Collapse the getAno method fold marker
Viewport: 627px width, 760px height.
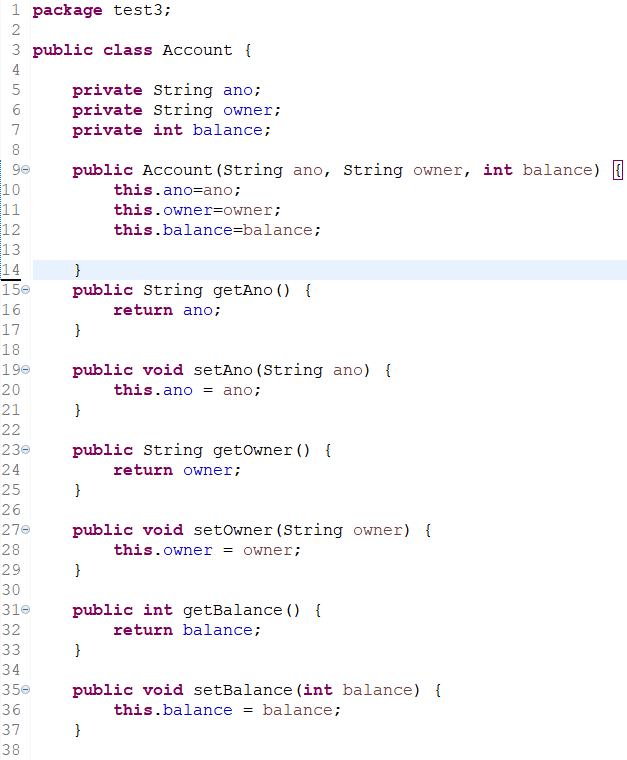26,290
